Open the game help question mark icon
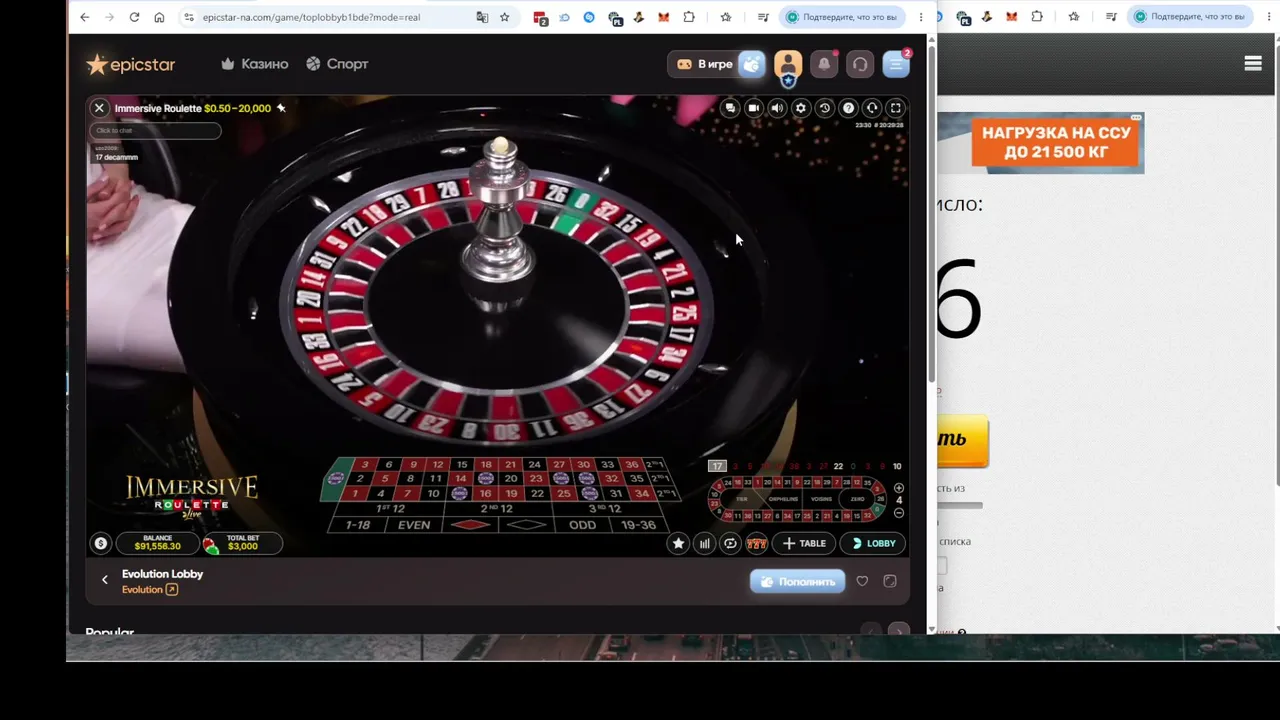1280x720 pixels. 849,108
